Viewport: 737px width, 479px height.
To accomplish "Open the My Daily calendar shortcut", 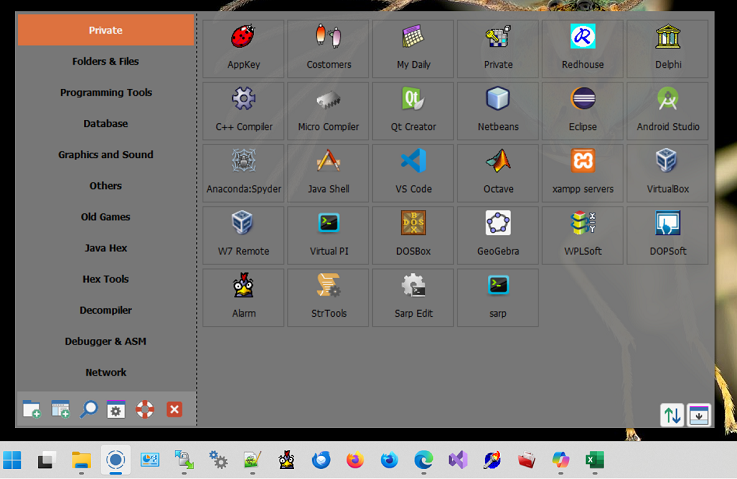I will tap(413, 48).
